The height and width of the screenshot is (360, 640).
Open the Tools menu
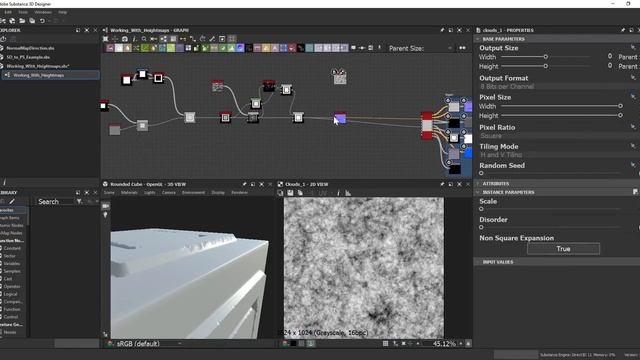[23, 12]
